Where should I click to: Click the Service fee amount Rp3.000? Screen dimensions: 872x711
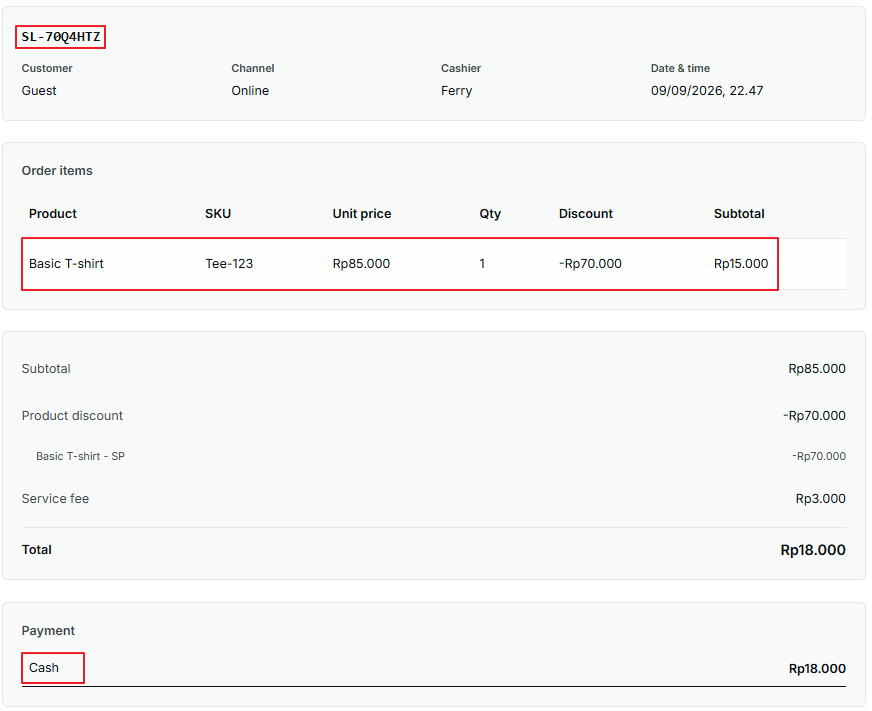[820, 498]
